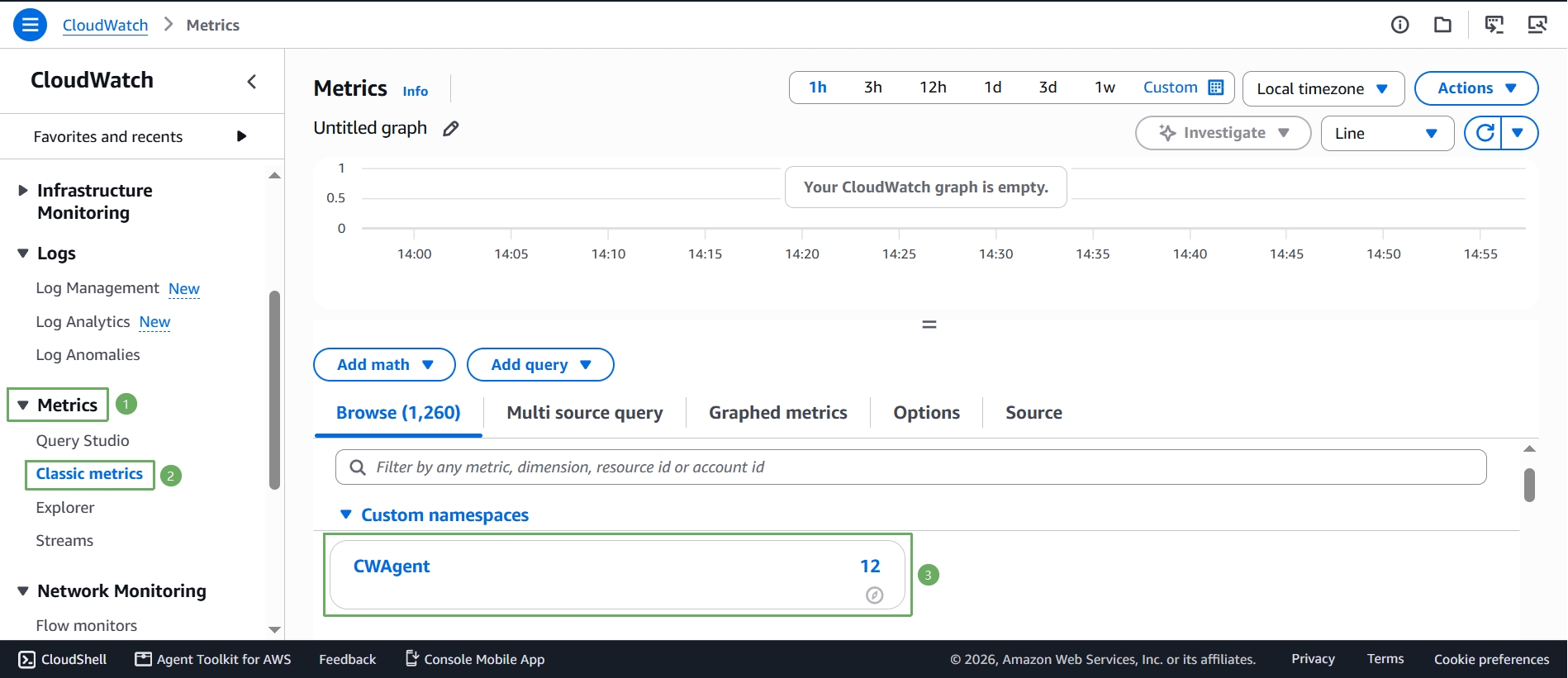The width and height of the screenshot is (1568, 678).
Task: Edit the Untitled graph name pencil icon
Action: tap(450, 128)
